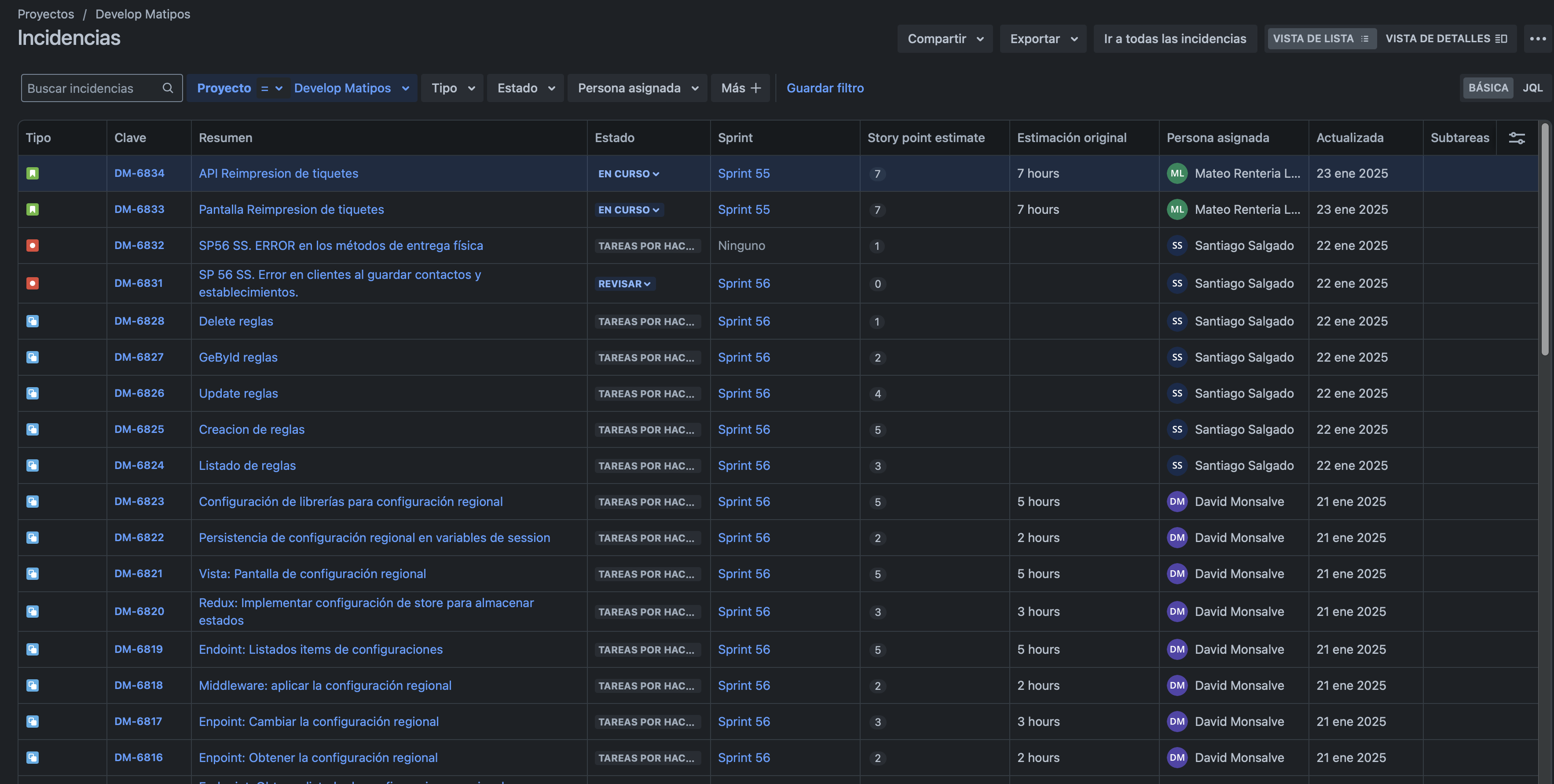This screenshot has height=784, width=1554.
Task: Select the Básica search mode
Action: (x=1488, y=88)
